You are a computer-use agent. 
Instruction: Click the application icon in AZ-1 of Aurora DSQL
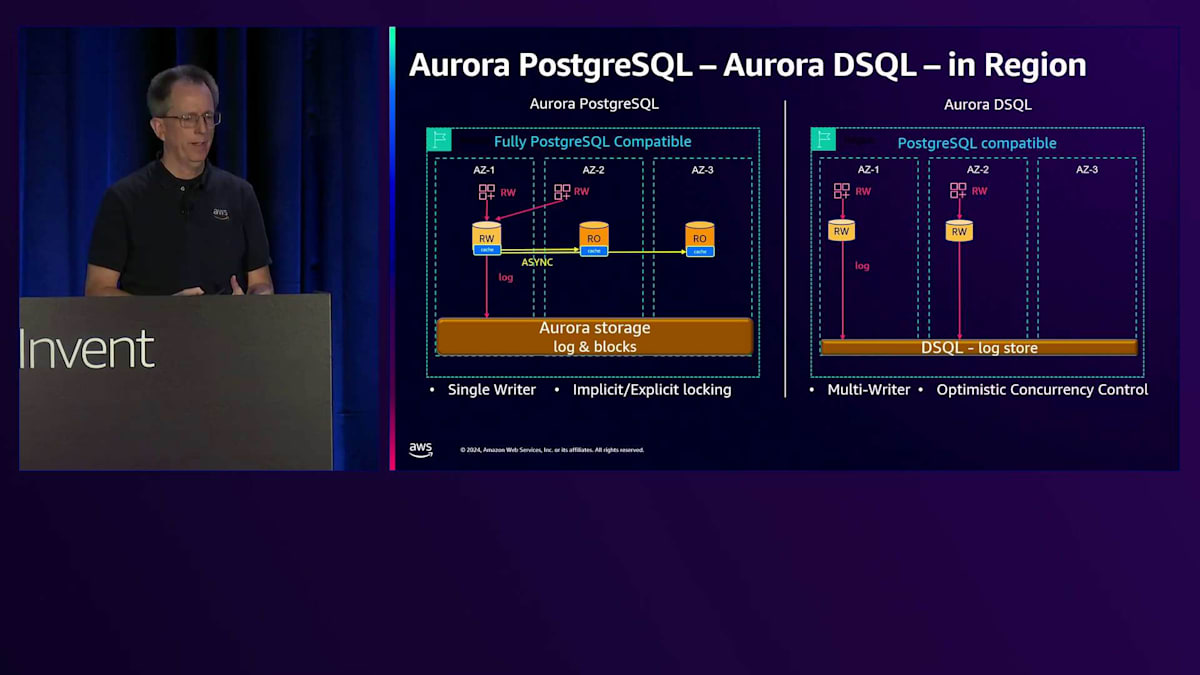842,191
